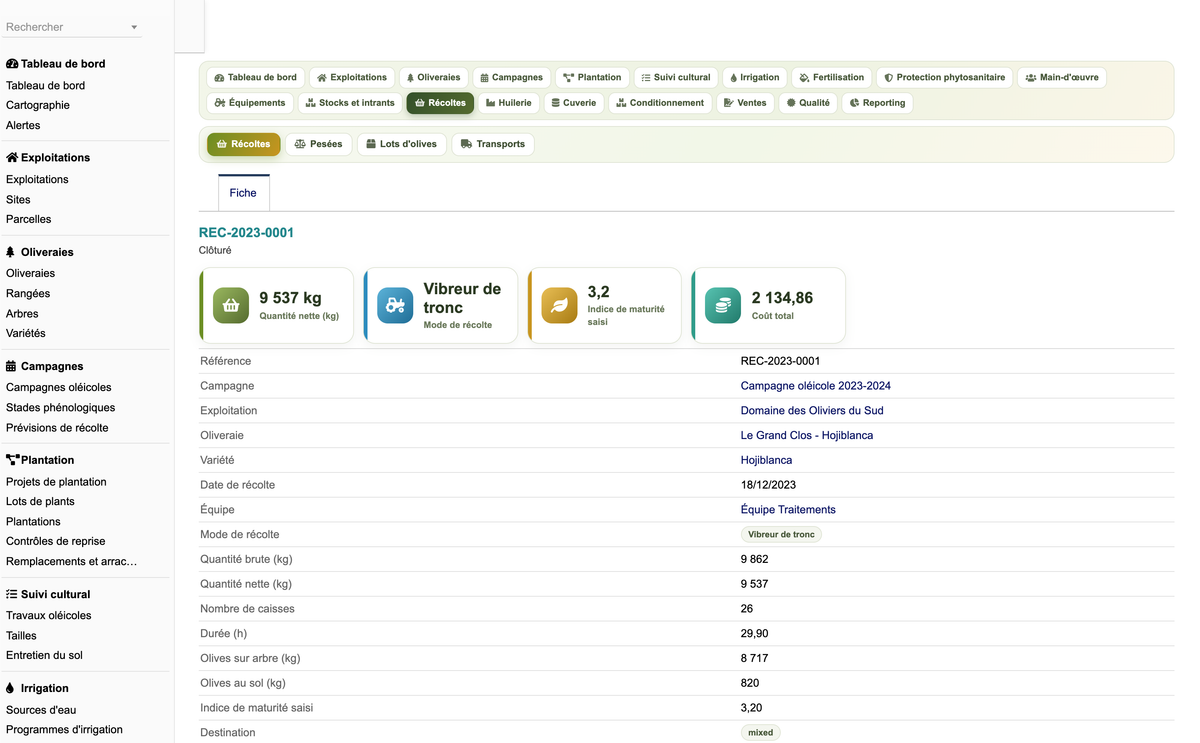Image resolution: width=1200 pixels, height=743 pixels.
Task: Open Hojiblanca variety link
Action: tap(766, 460)
